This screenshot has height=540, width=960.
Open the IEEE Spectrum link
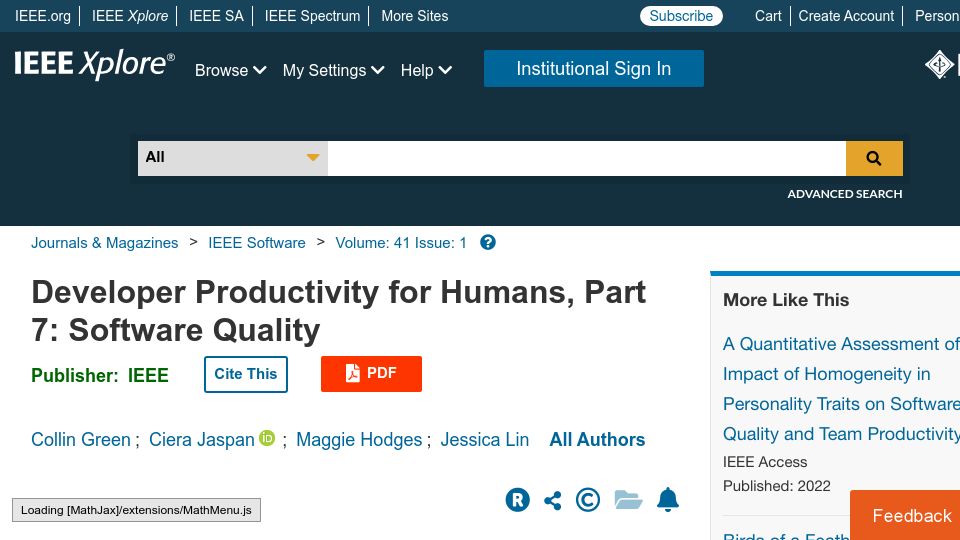coord(312,16)
